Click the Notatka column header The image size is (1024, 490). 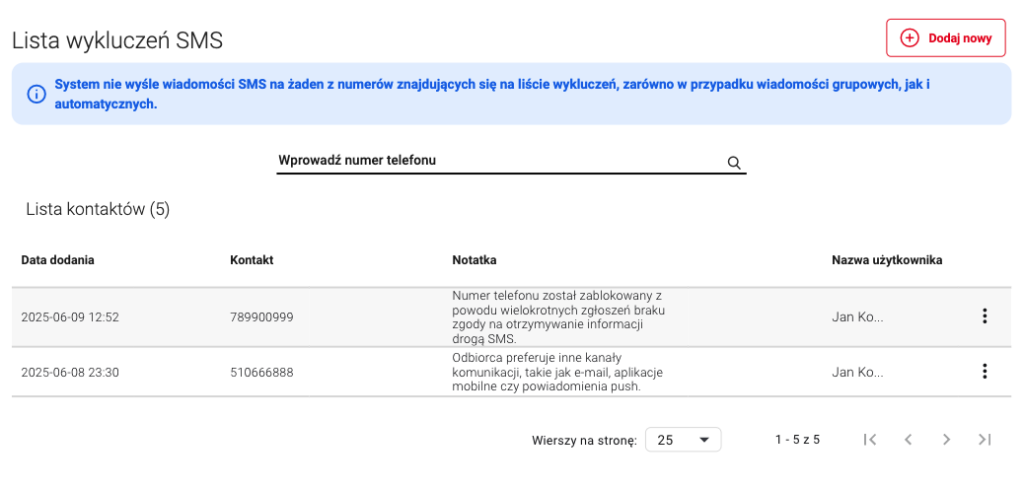[x=474, y=260]
